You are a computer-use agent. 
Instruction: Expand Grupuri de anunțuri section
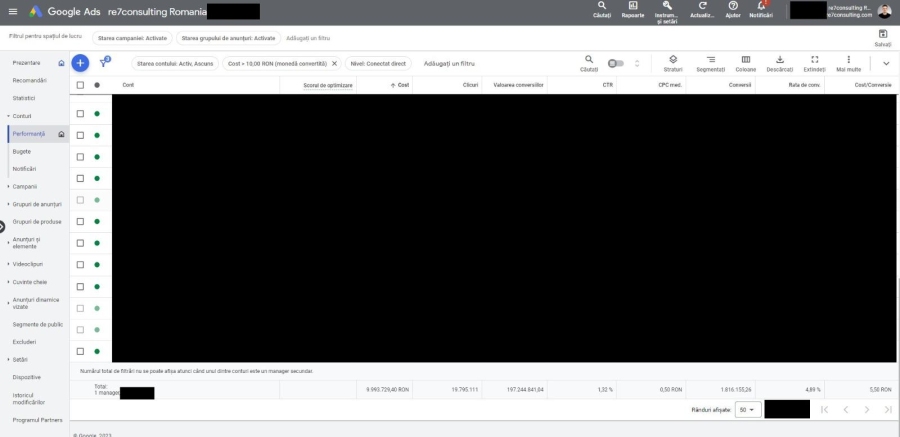[x=8, y=204]
